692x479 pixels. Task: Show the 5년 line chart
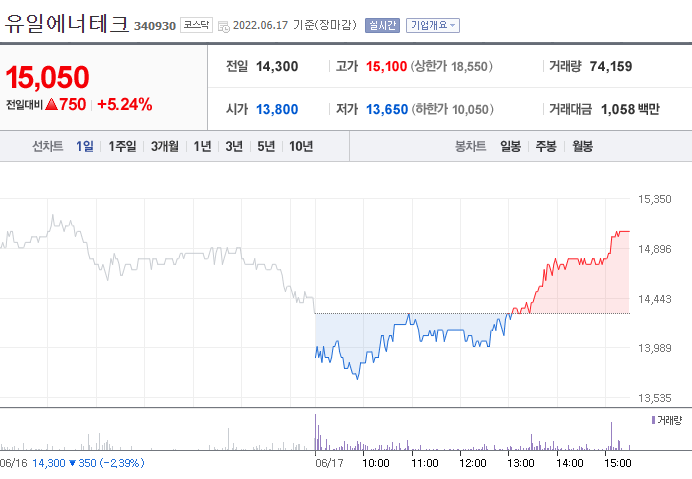[266, 146]
